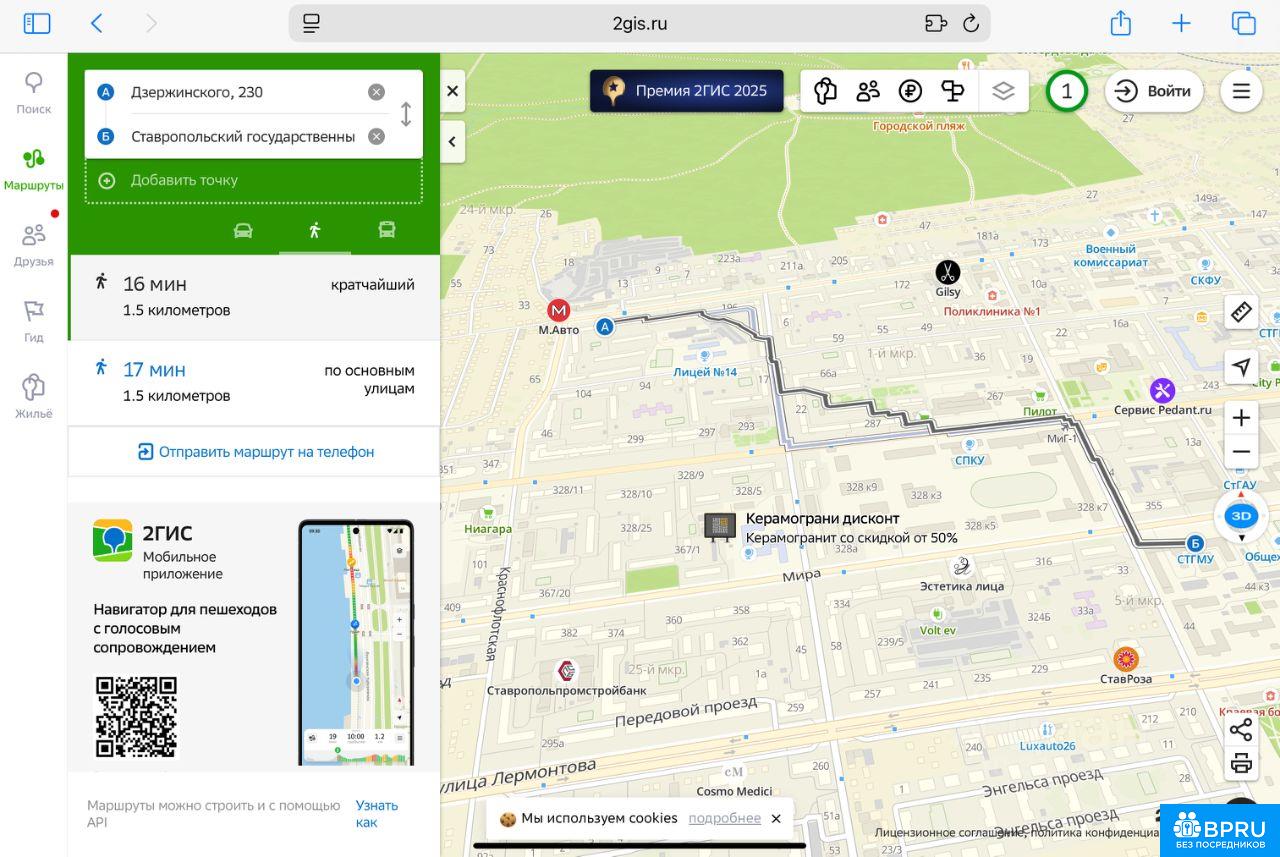The image size is (1280, 857).
Task: Go back in Safari
Action: [97, 23]
